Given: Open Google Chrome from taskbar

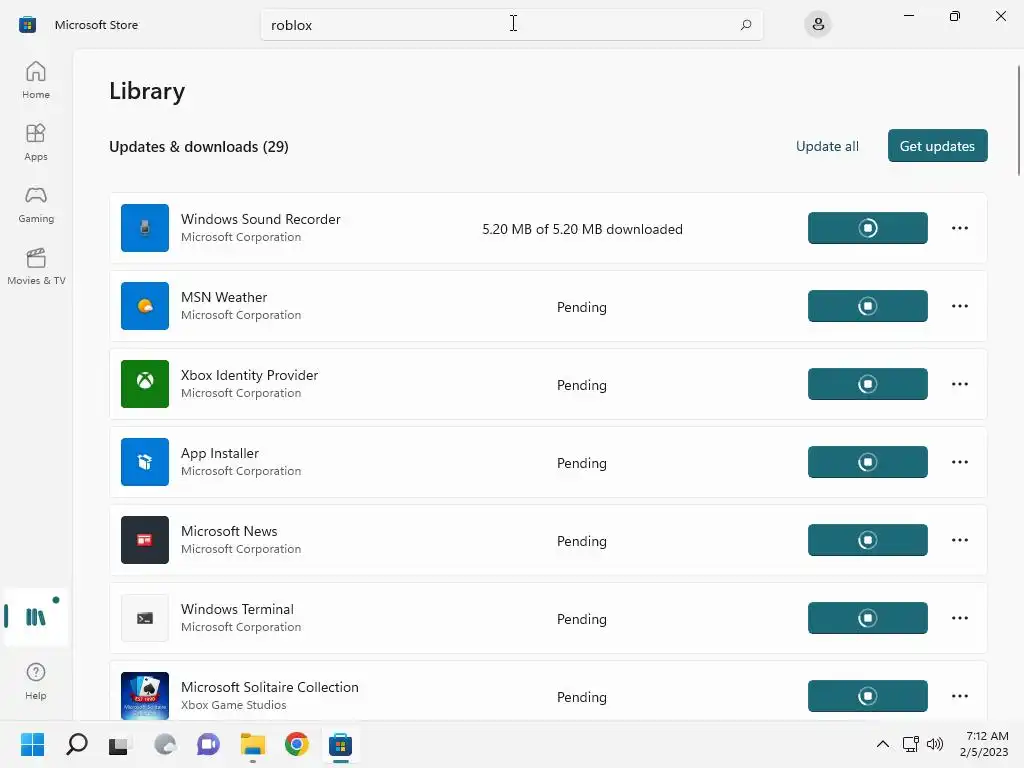Looking at the screenshot, I should (x=296, y=744).
